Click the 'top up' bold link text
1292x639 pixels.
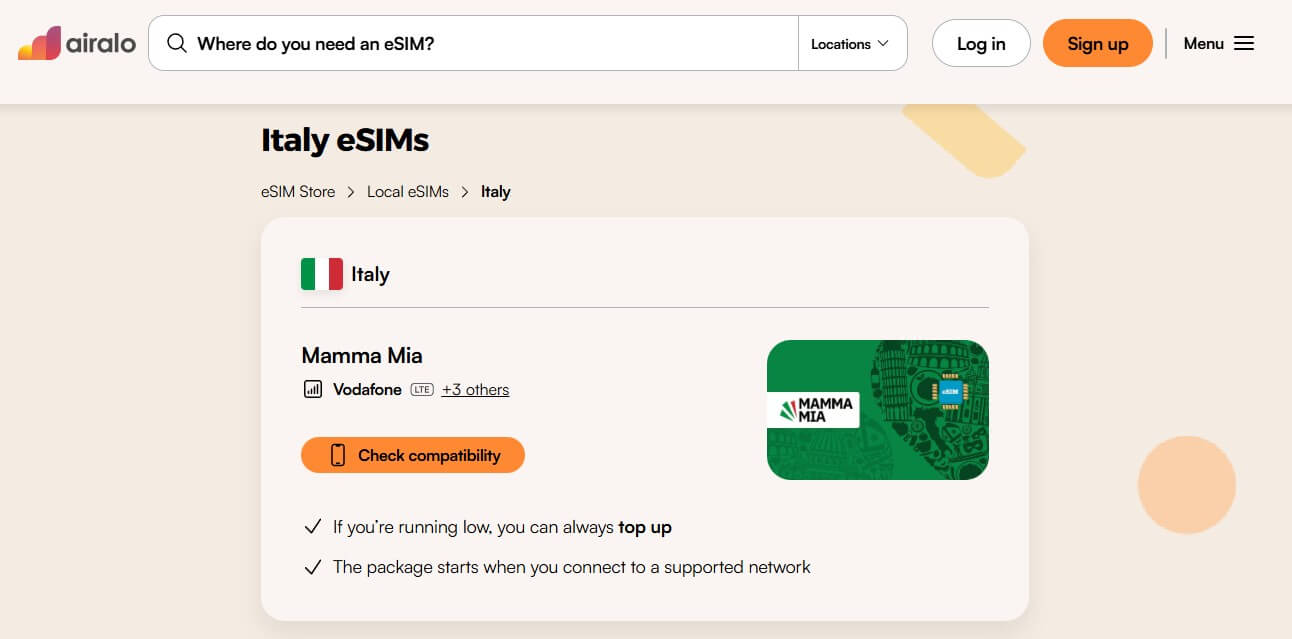[x=645, y=527]
